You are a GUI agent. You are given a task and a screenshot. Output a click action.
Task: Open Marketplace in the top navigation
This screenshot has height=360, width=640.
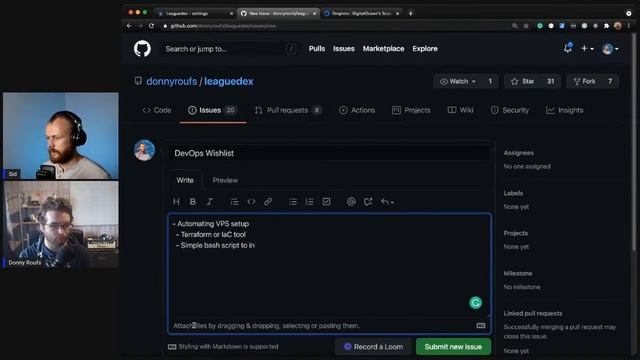tap(383, 49)
